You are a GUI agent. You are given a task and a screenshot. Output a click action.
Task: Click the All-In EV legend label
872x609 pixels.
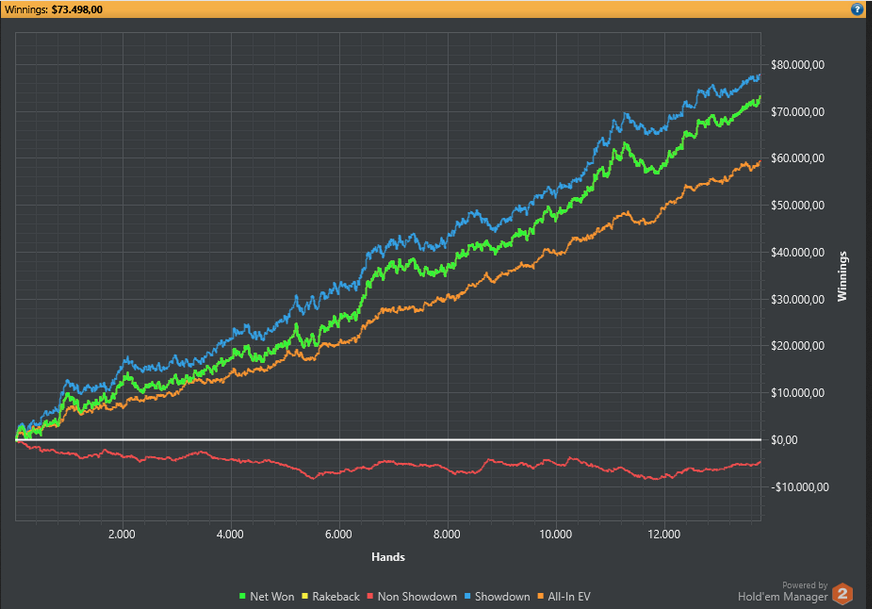point(569,596)
